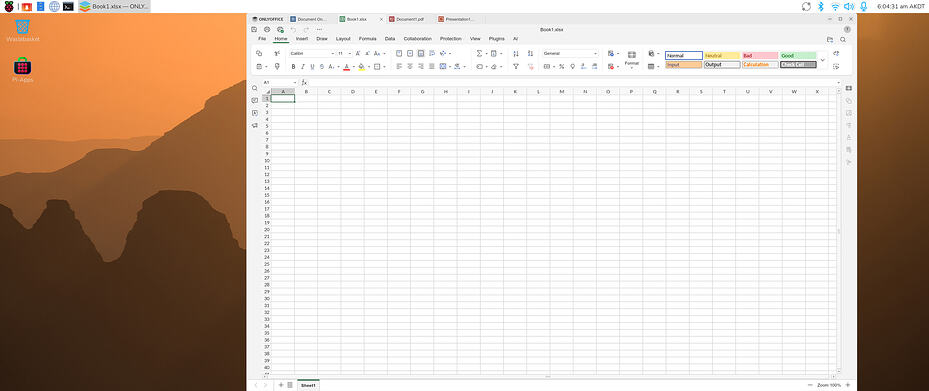This screenshot has width=929, height=391.
Task: Decrease font size with the A-down icon
Action: click(367, 53)
